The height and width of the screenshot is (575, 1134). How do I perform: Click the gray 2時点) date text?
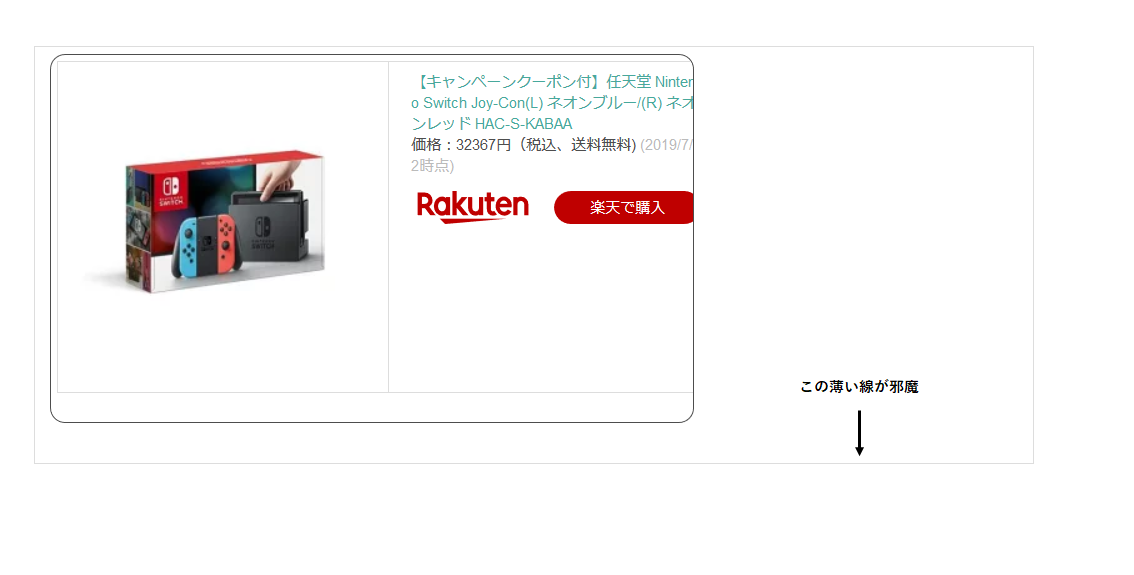tap(432, 166)
